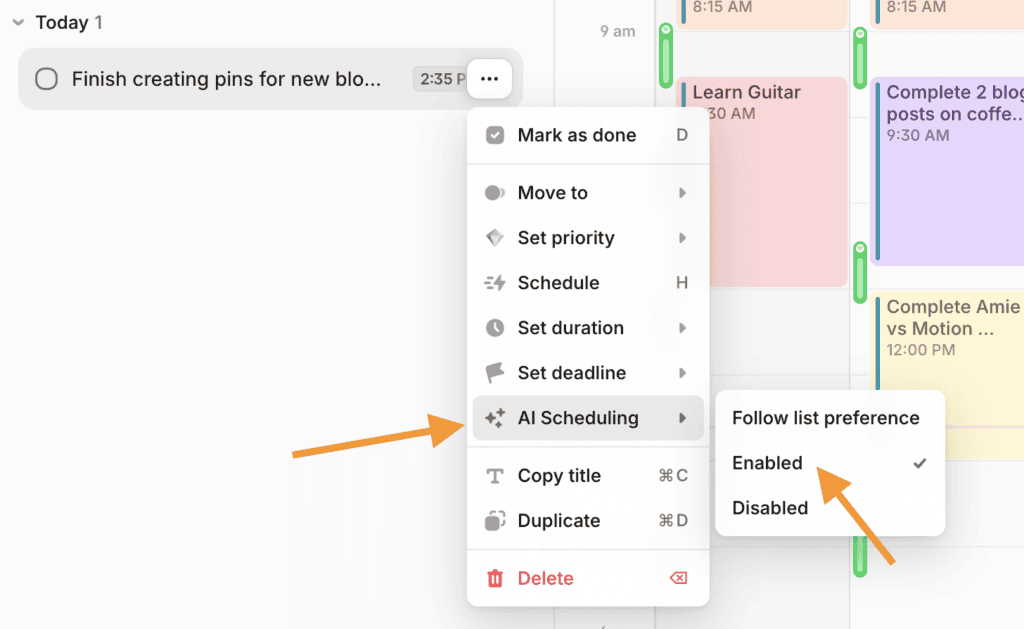This screenshot has height=629, width=1024.
Task: Click the three-dot options button on the task
Action: 489,78
